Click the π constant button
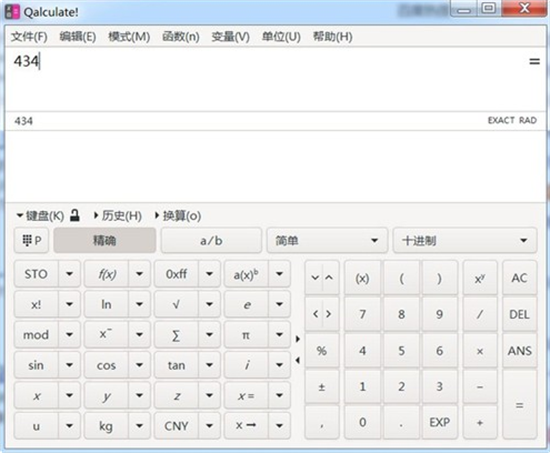Screen dimensions: 550x453 tap(246, 335)
